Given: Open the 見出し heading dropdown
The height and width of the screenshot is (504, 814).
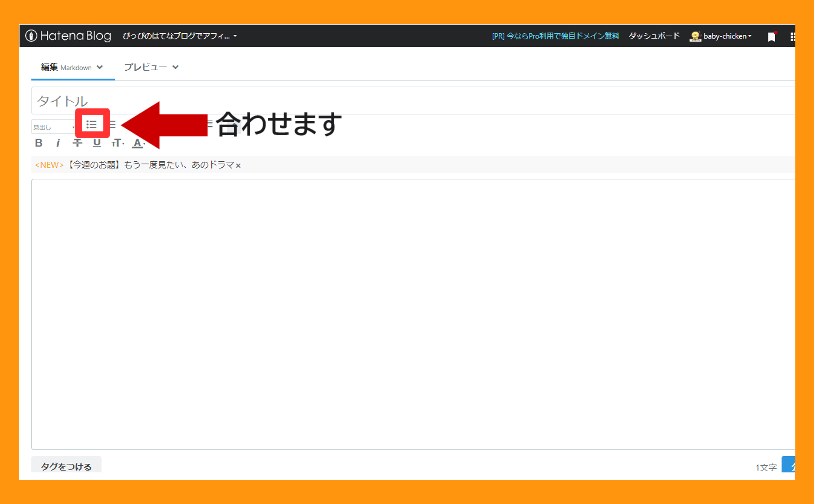Looking at the screenshot, I should point(53,127).
